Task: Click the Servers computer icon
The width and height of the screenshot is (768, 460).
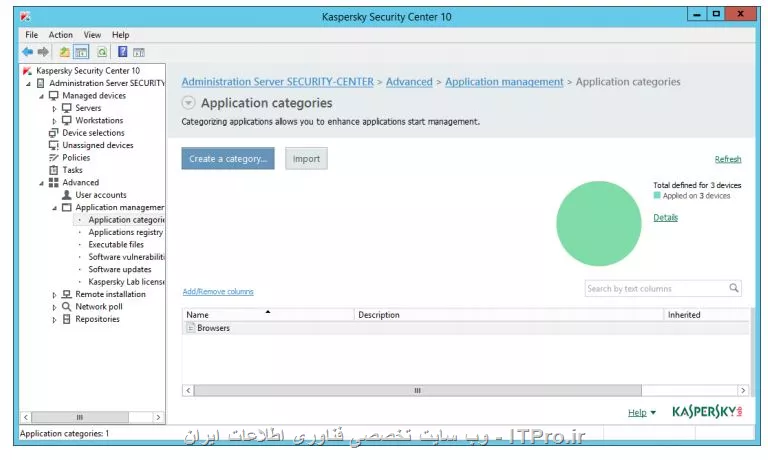Action: click(x=67, y=108)
